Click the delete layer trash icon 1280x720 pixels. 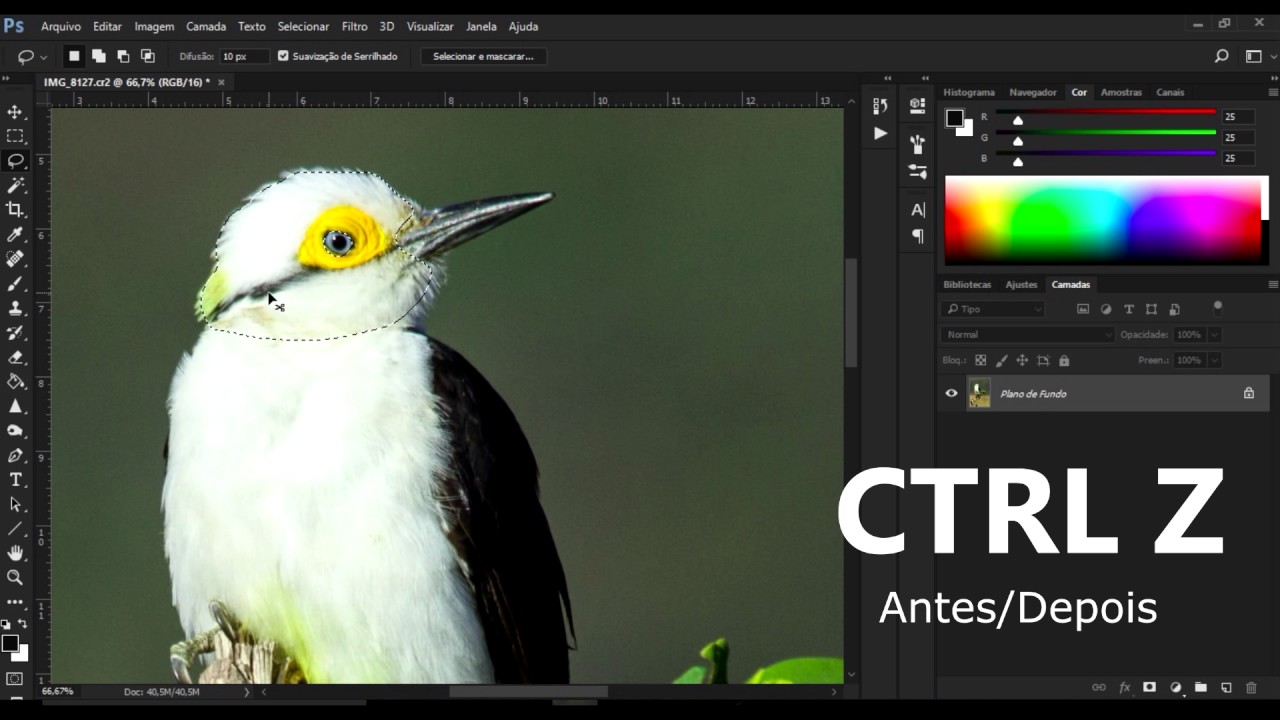(x=1251, y=687)
